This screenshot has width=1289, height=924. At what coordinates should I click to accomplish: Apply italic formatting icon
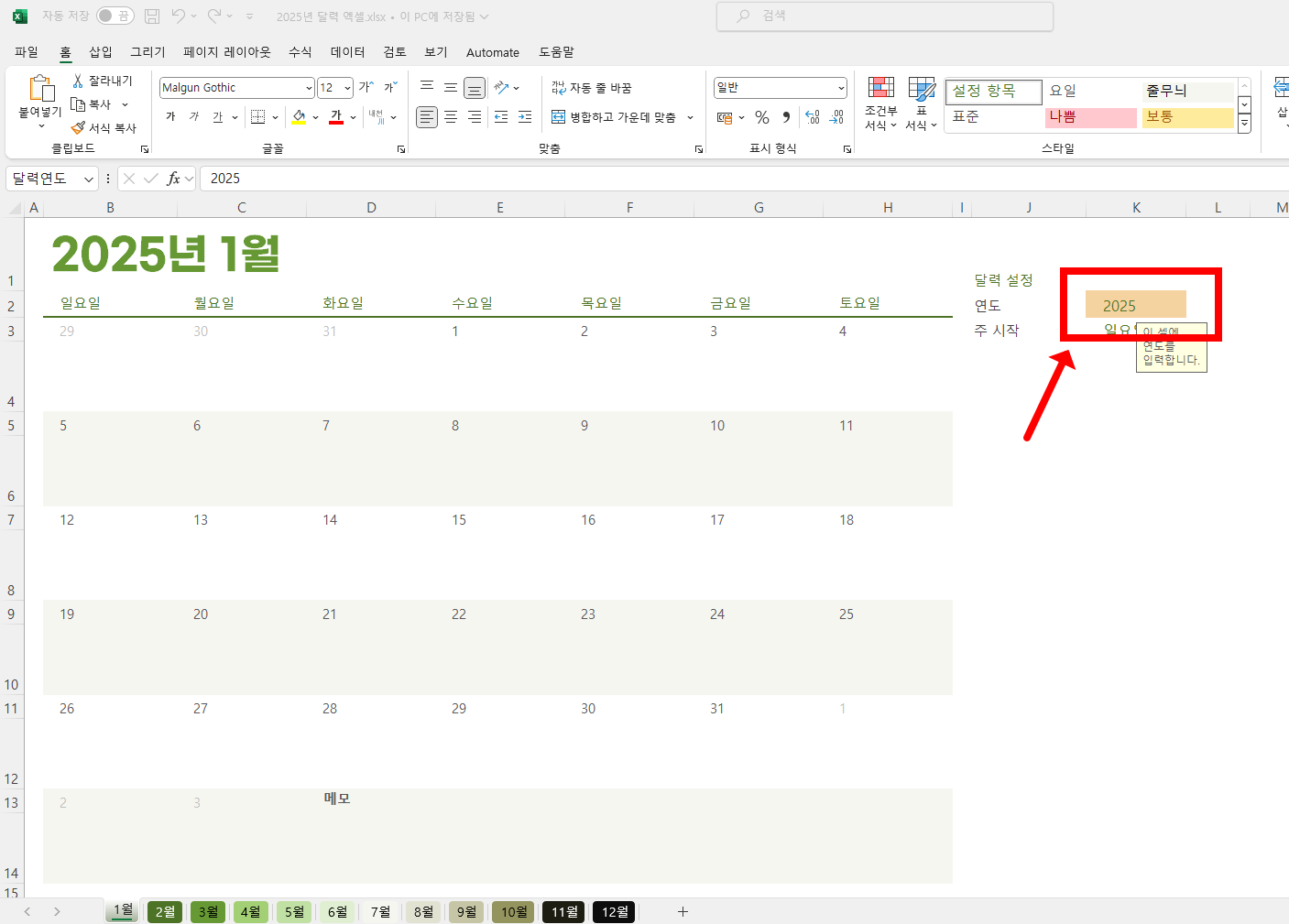click(194, 116)
